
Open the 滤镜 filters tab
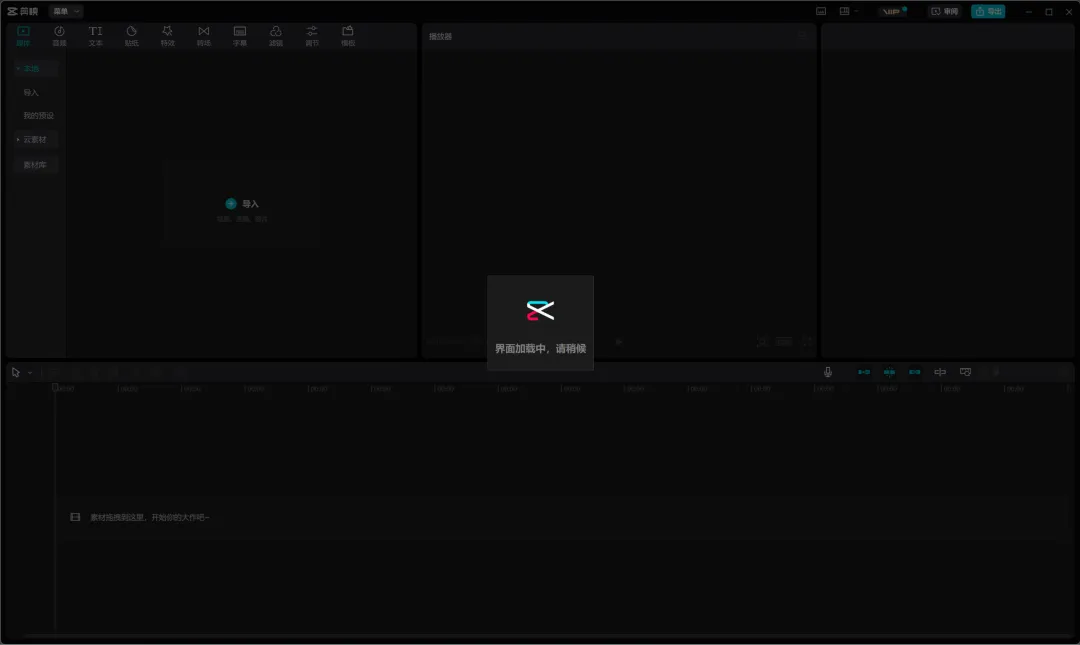point(276,36)
